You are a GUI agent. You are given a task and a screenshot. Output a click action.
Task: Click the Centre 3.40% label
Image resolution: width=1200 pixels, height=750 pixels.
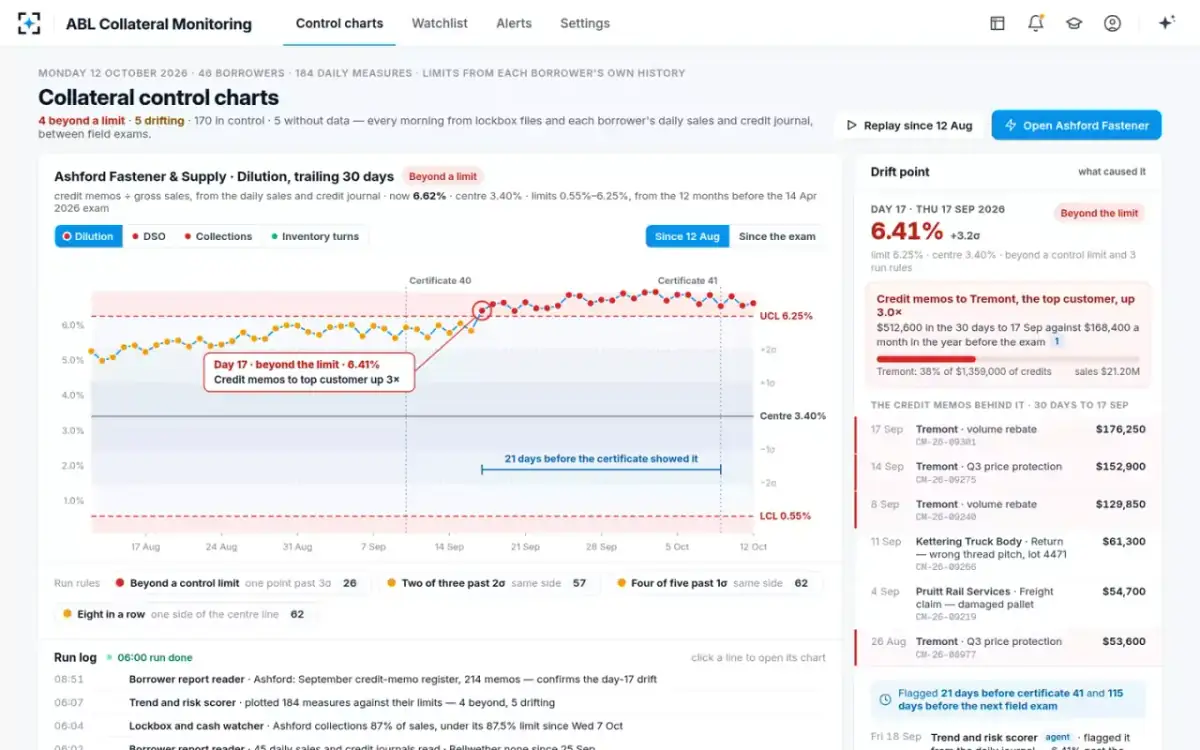pos(792,416)
